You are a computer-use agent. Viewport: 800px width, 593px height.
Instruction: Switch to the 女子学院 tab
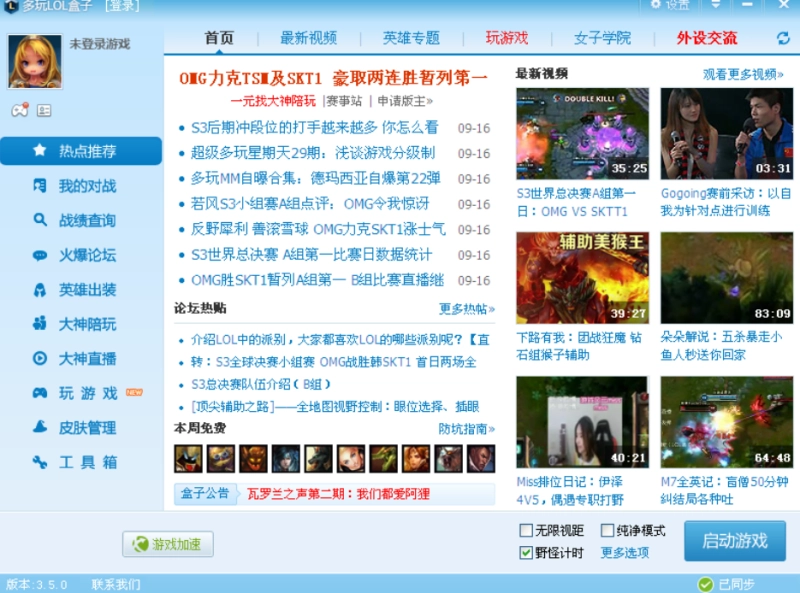click(602, 38)
